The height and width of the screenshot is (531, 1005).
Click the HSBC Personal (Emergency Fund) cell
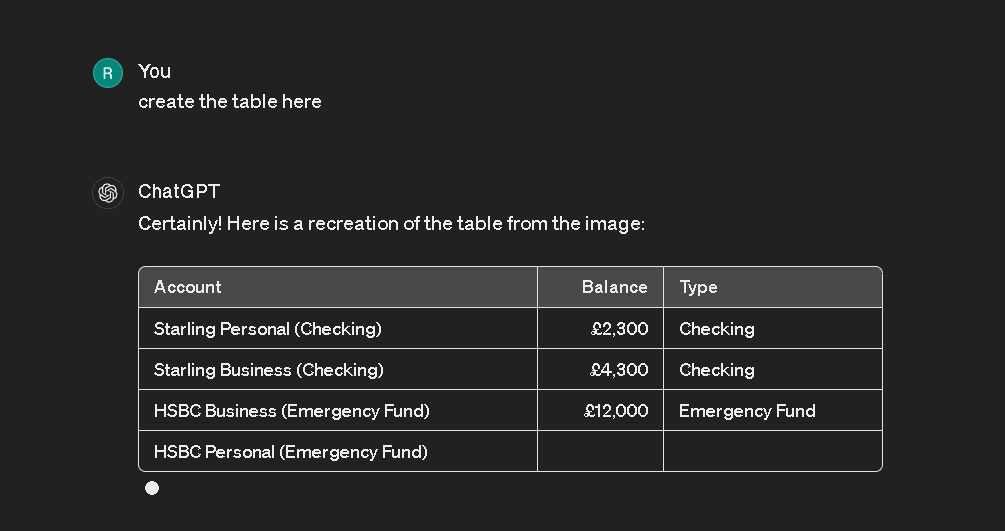(x=338, y=451)
